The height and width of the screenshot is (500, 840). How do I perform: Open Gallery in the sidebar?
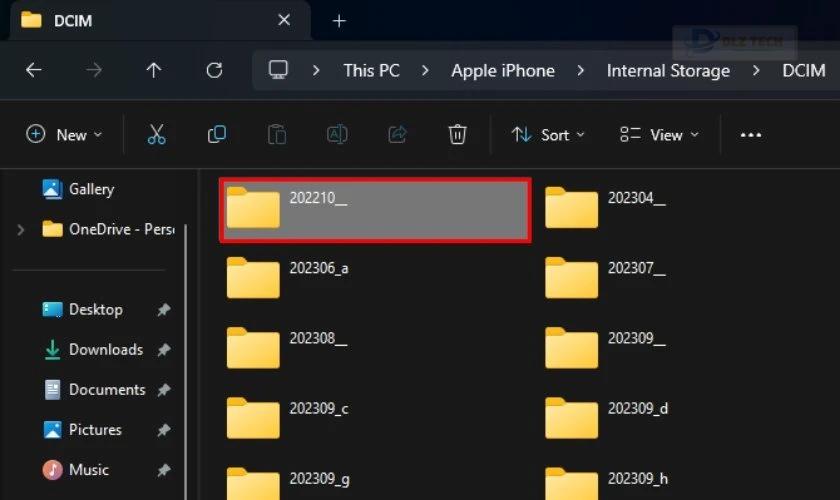pos(79,189)
